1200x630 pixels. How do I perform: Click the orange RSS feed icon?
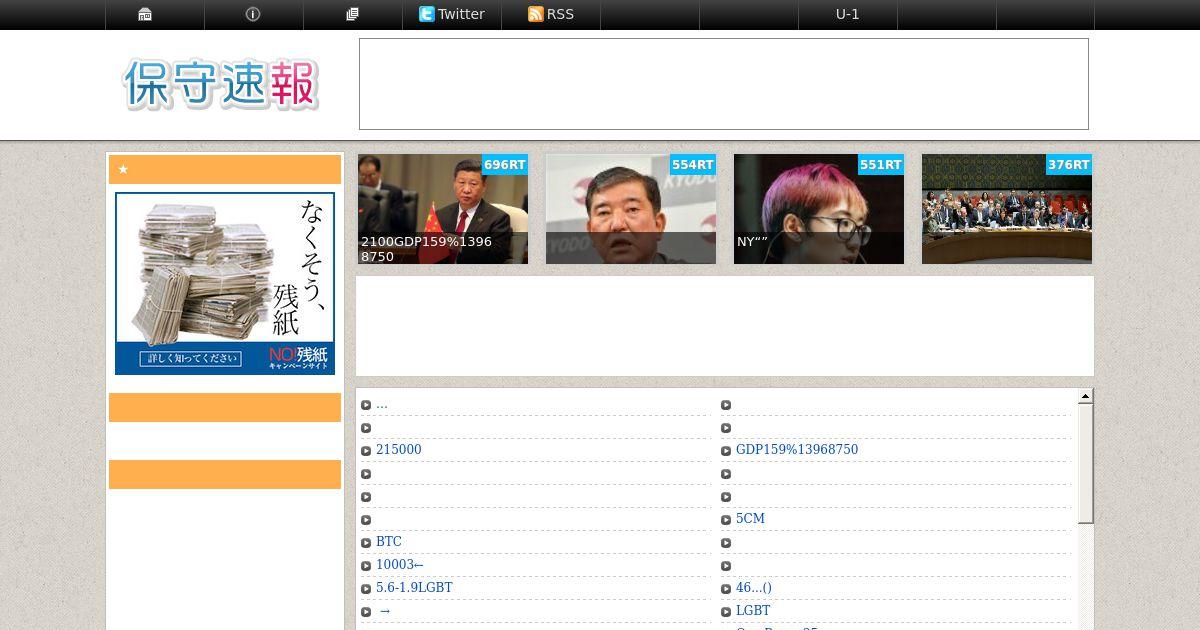point(535,14)
